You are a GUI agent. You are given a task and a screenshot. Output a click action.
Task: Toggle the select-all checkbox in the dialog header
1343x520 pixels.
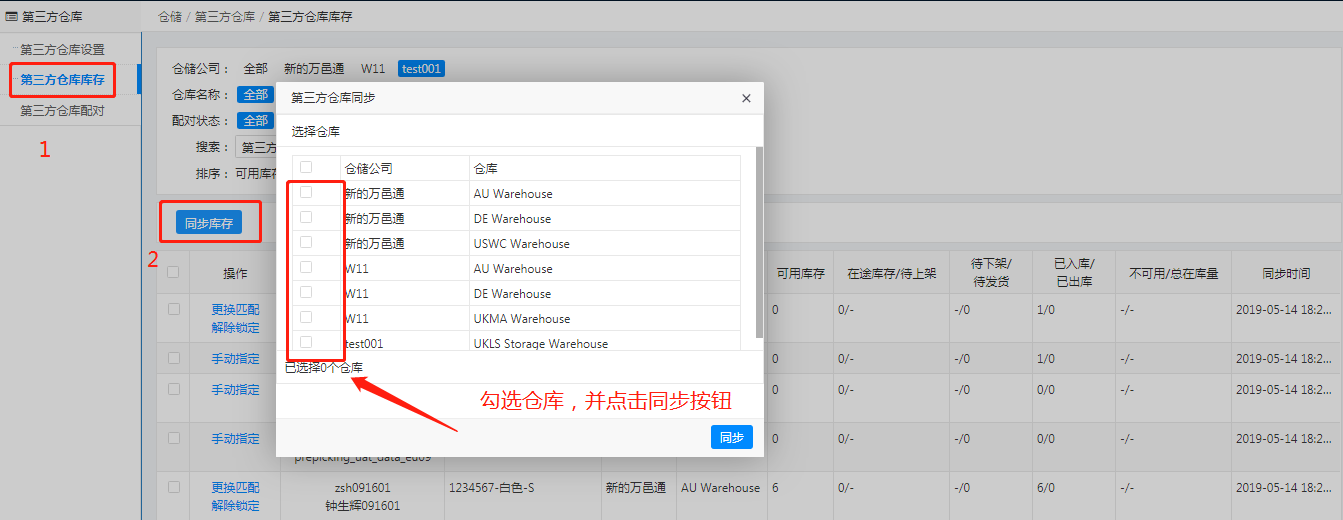306,168
